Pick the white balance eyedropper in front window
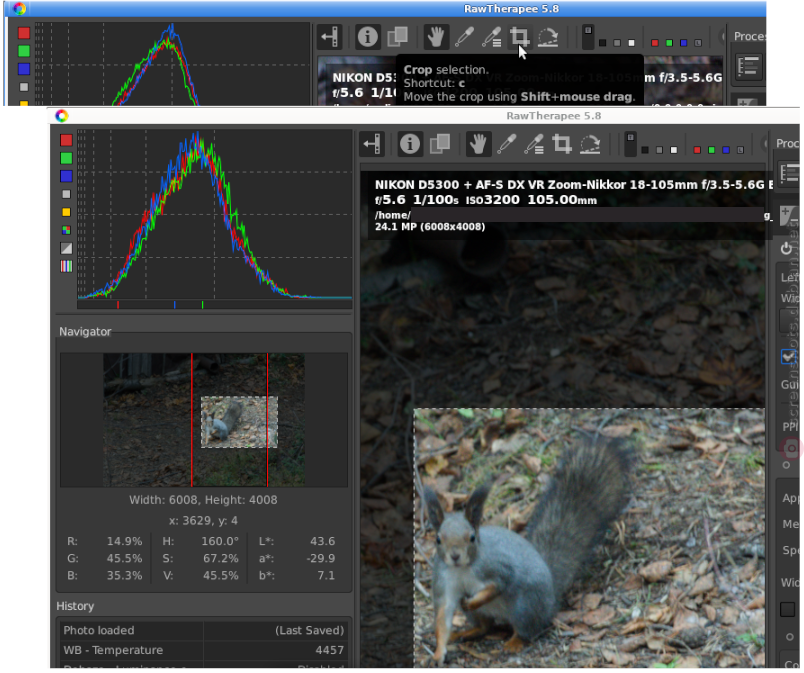Viewport: 804px width, 673px height. pos(506,144)
